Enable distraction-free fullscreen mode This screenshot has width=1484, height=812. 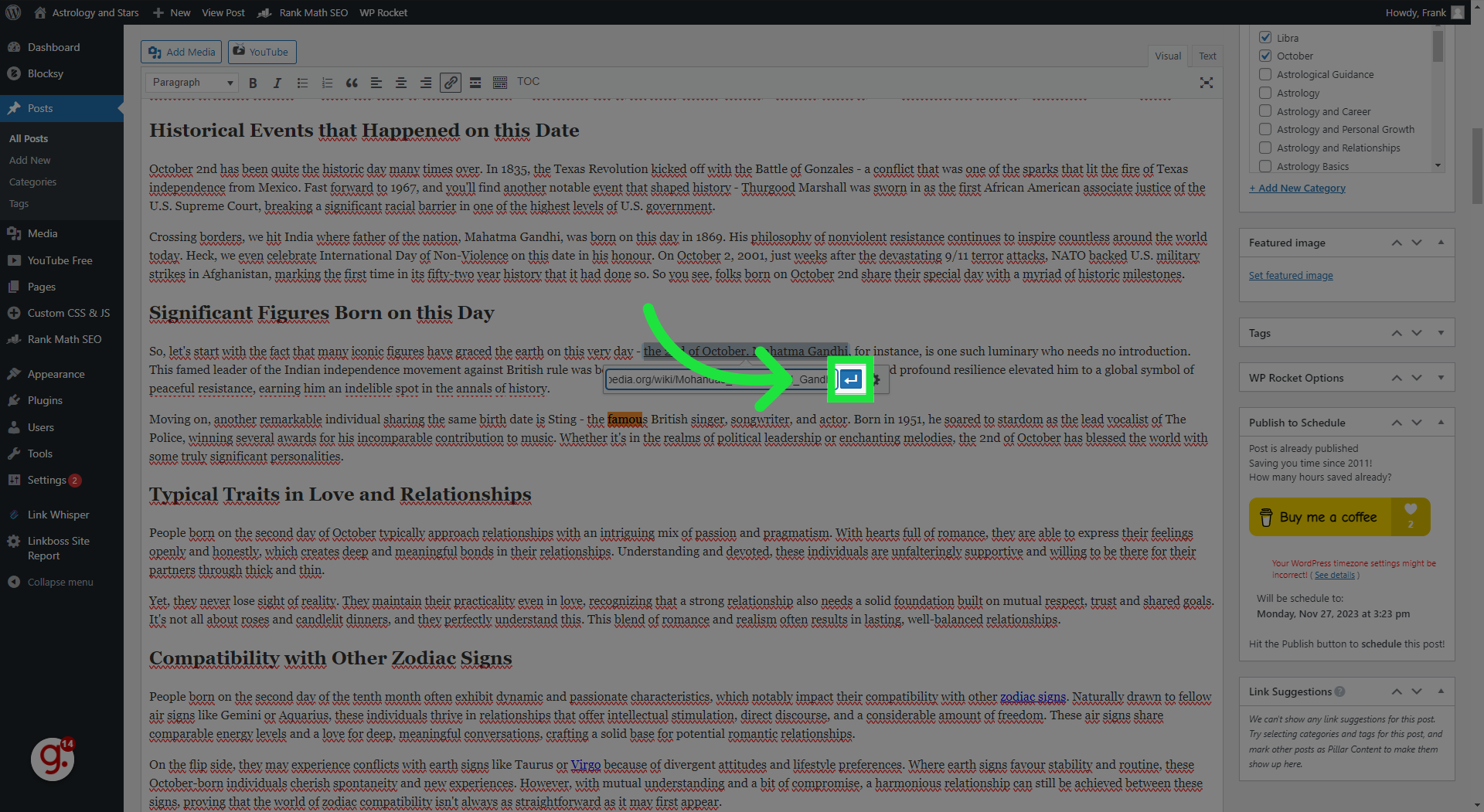1206,83
